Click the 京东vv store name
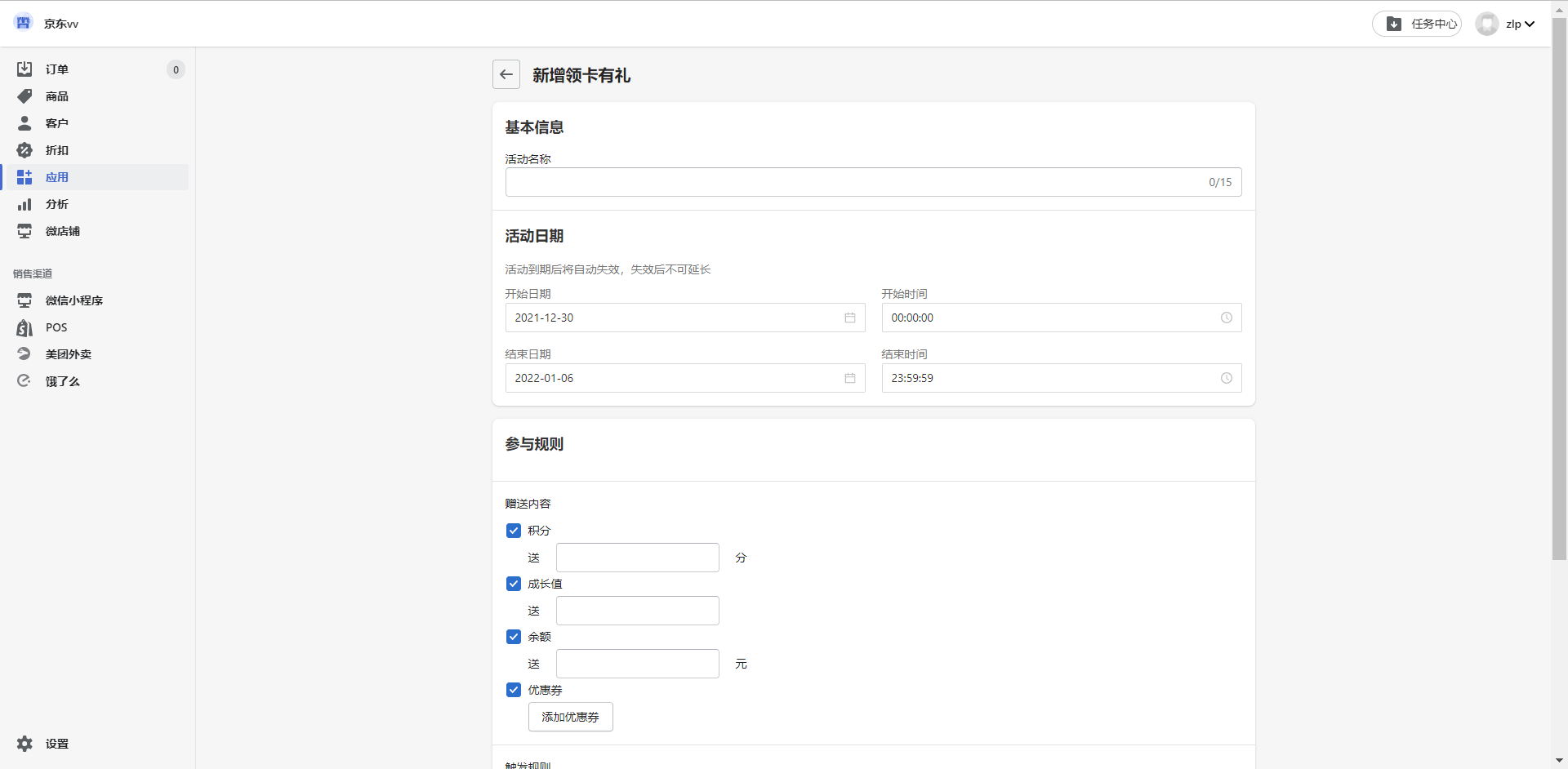Screen dimensions: 1568x769 [x=61, y=24]
